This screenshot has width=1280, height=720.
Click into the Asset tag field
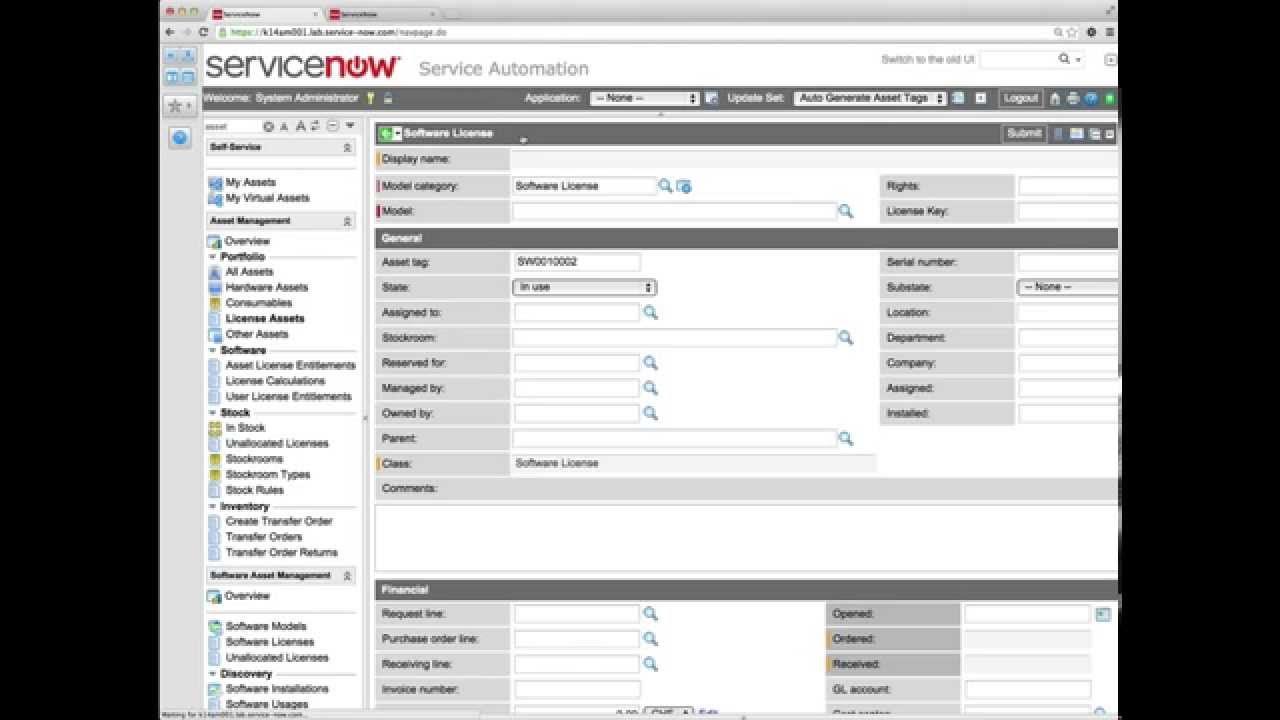point(577,262)
